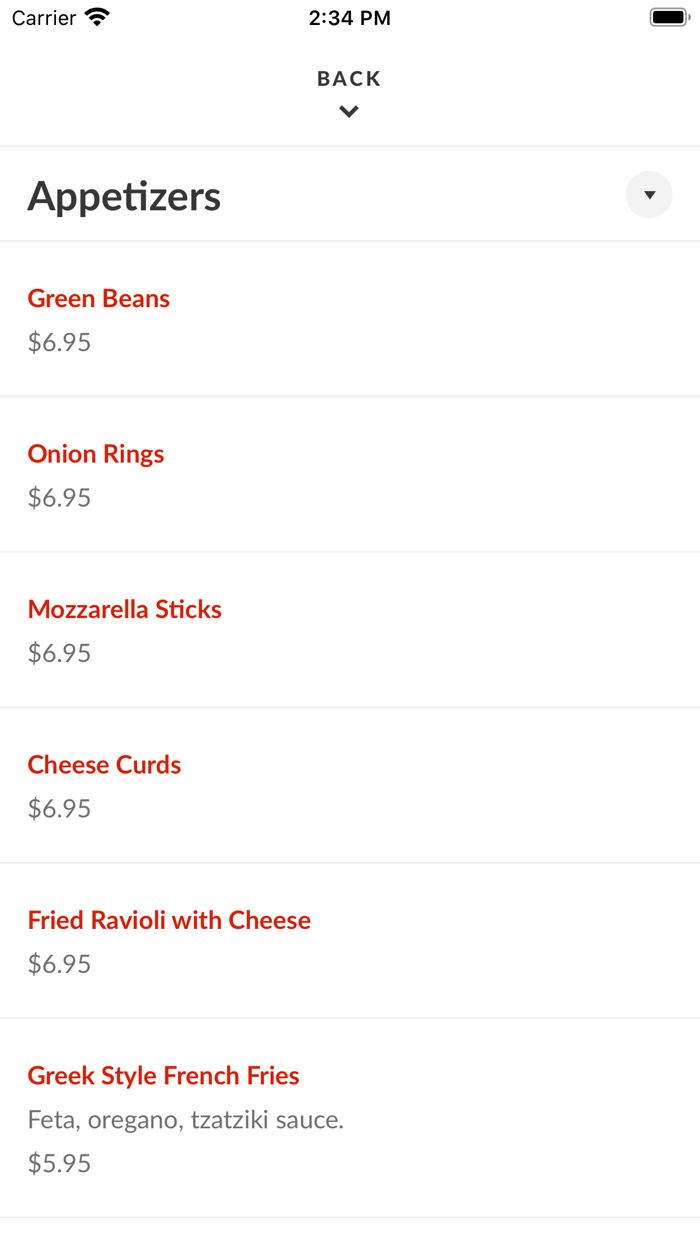This screenshot has height=1244, width=700.
Task: Tap the 2:34 PM clock display
Action: (x=349, y=17)
